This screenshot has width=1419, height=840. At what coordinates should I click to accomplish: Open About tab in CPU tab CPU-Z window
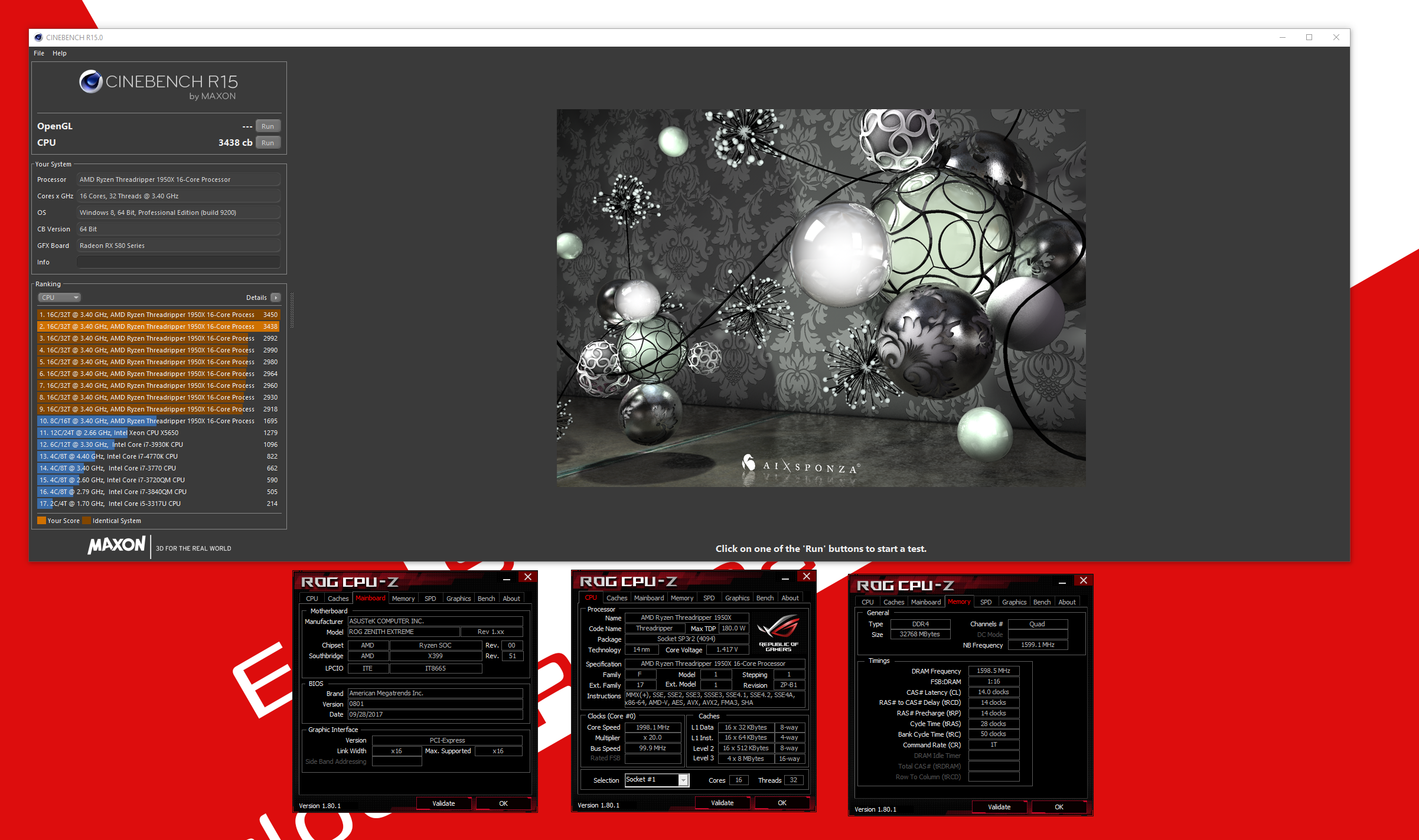(x=790, y=598)
